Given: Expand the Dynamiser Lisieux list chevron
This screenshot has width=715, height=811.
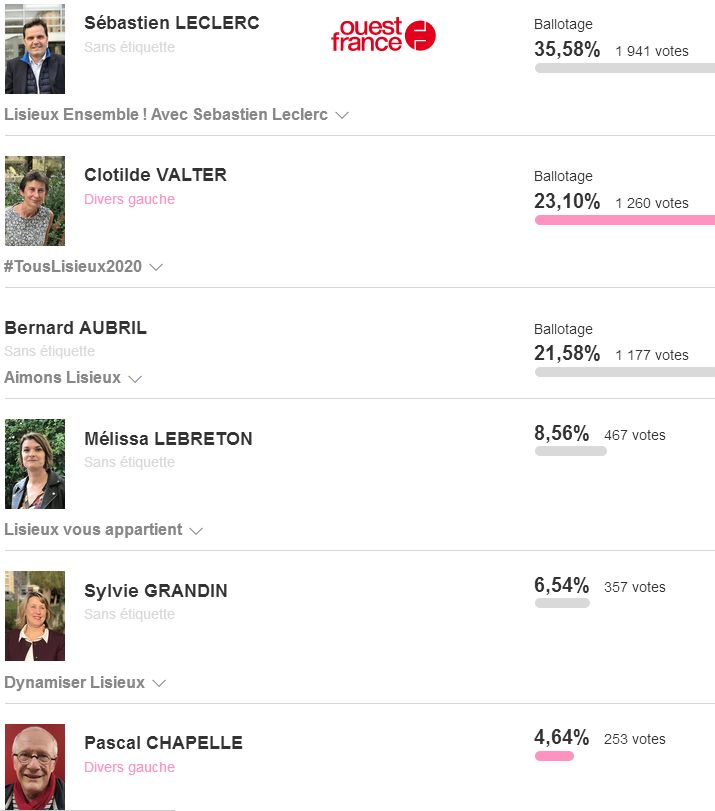Looking at the screenshot, I should tap(158, 683).
